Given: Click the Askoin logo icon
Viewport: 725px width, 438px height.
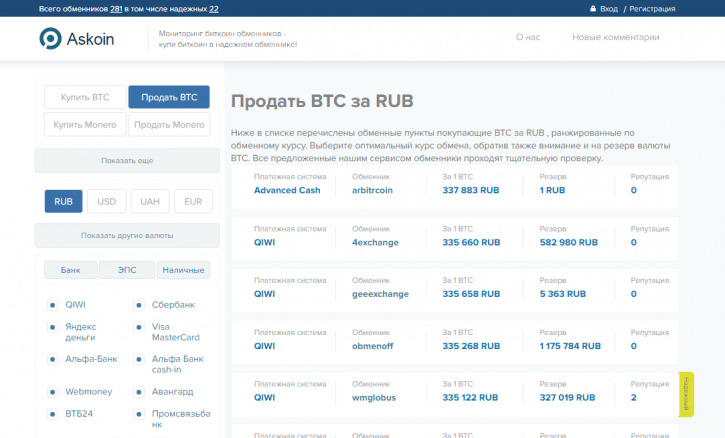Looking at the screenshot, I should coord(50,38).
